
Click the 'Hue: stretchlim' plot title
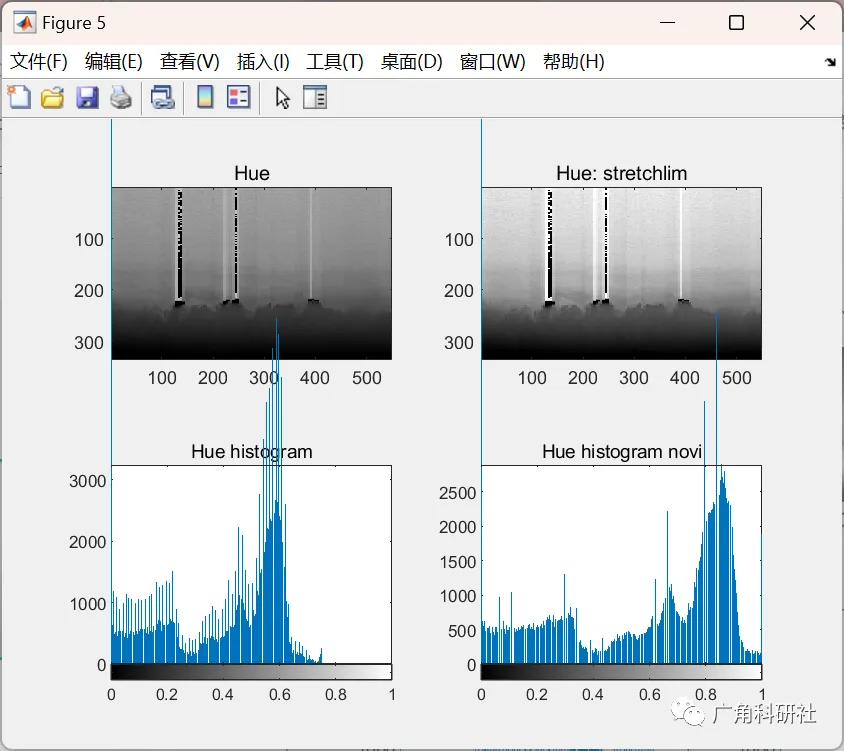tap(622, 173)
